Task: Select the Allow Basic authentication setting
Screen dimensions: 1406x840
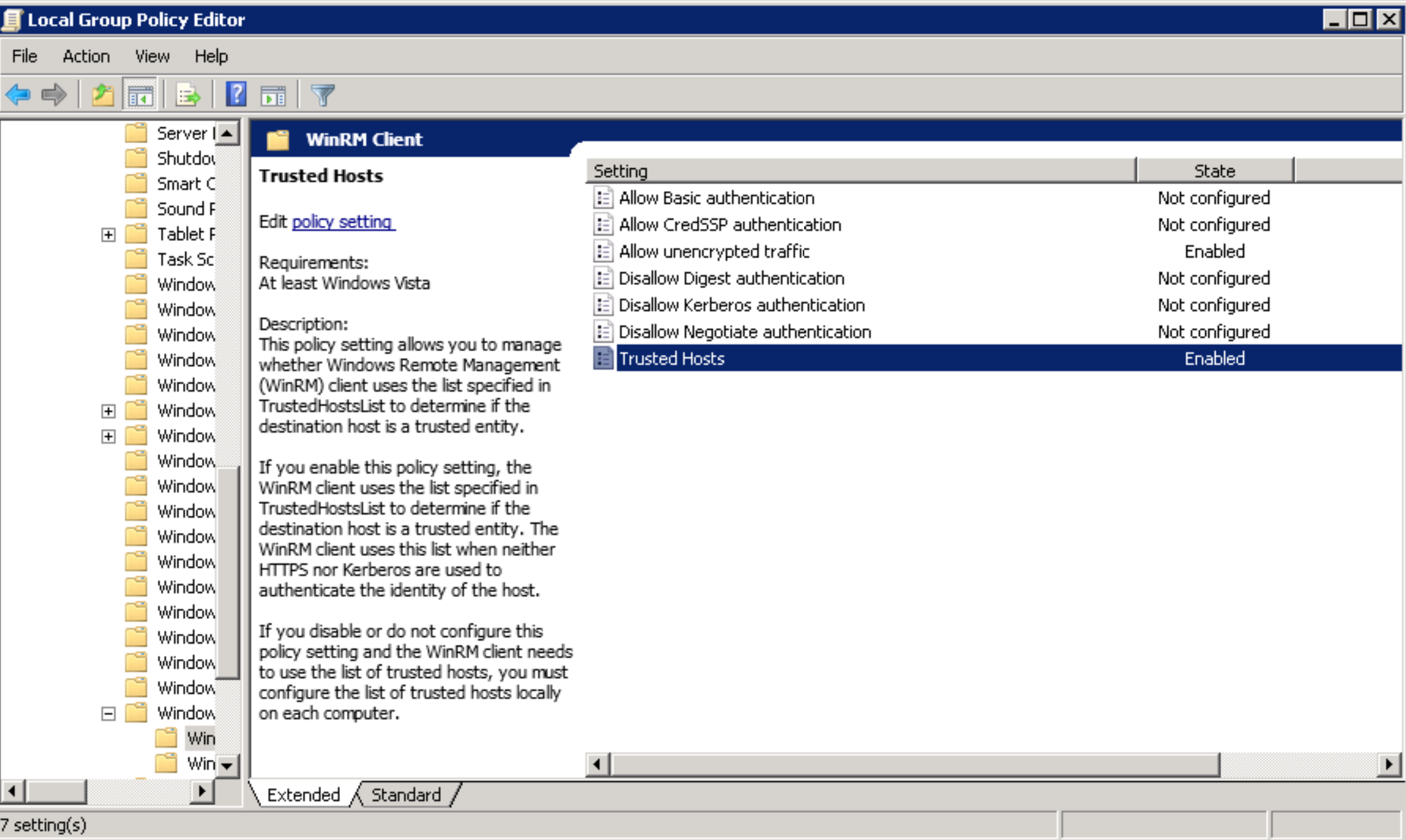Action: [716, 198]
